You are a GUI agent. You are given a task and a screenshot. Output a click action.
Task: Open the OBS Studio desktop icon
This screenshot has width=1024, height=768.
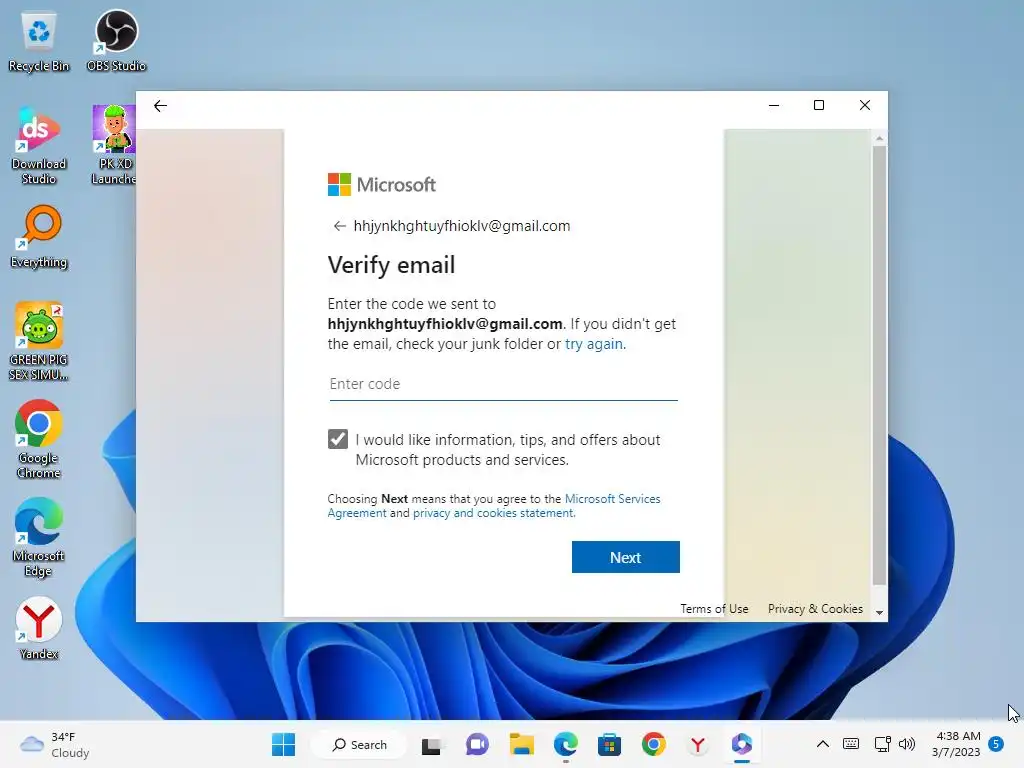(x=116, y=40)
